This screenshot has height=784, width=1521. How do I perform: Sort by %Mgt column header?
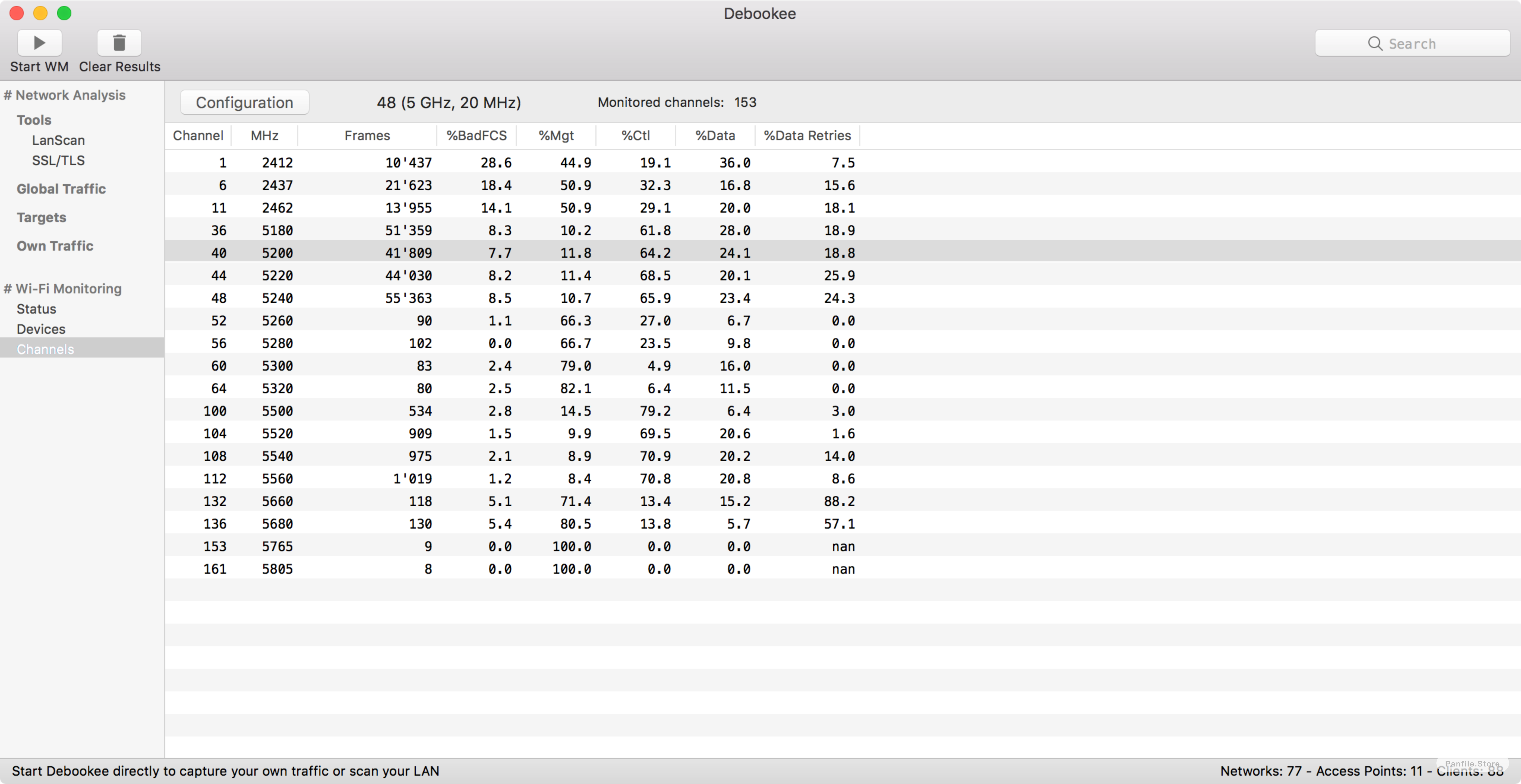pyautogui.click(x=556, y=135)
